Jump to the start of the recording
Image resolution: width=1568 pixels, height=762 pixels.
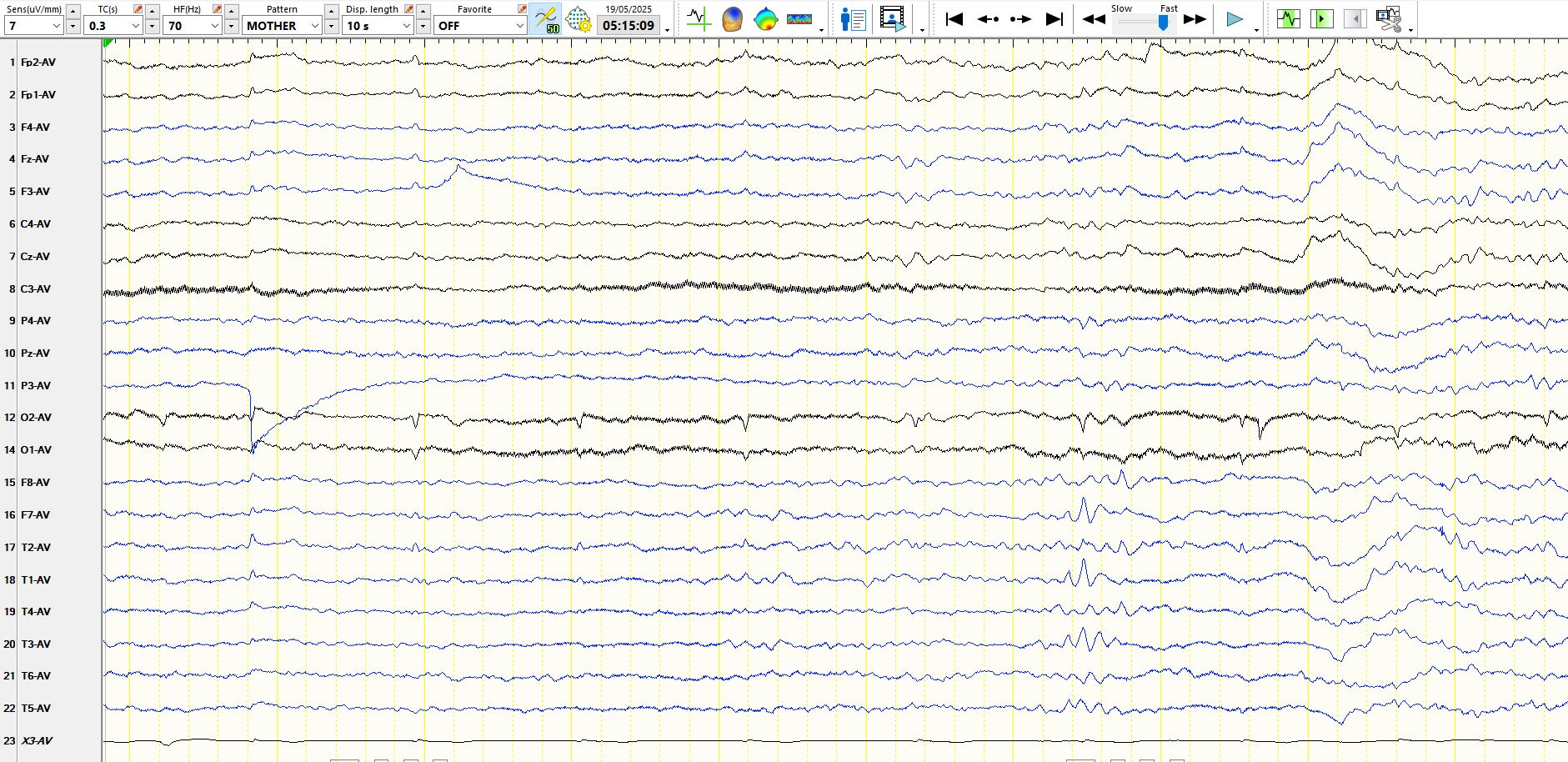pos(954,18)
